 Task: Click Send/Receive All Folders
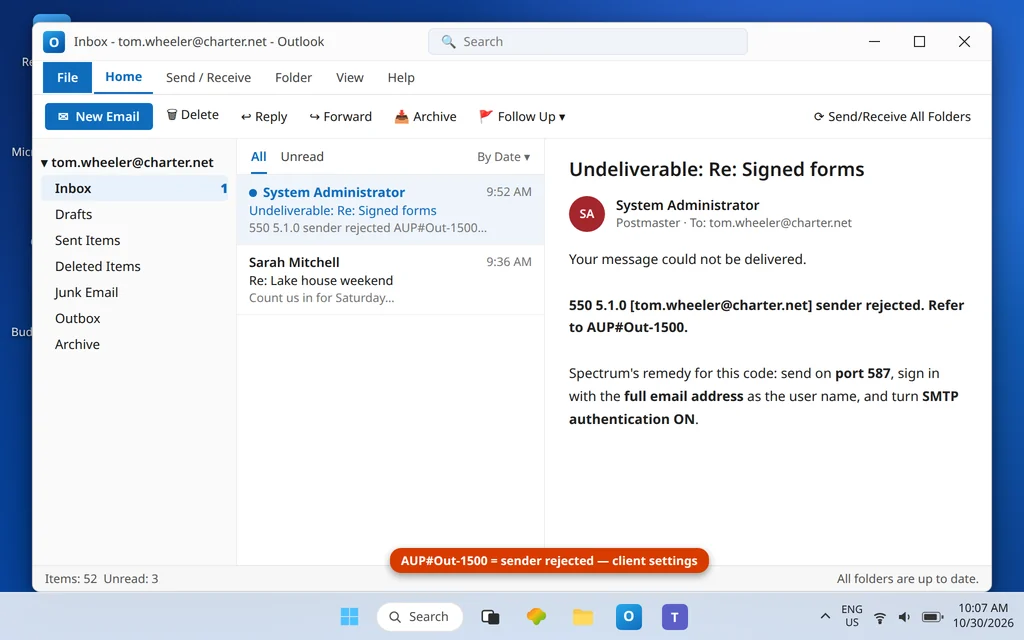(892, 116)
